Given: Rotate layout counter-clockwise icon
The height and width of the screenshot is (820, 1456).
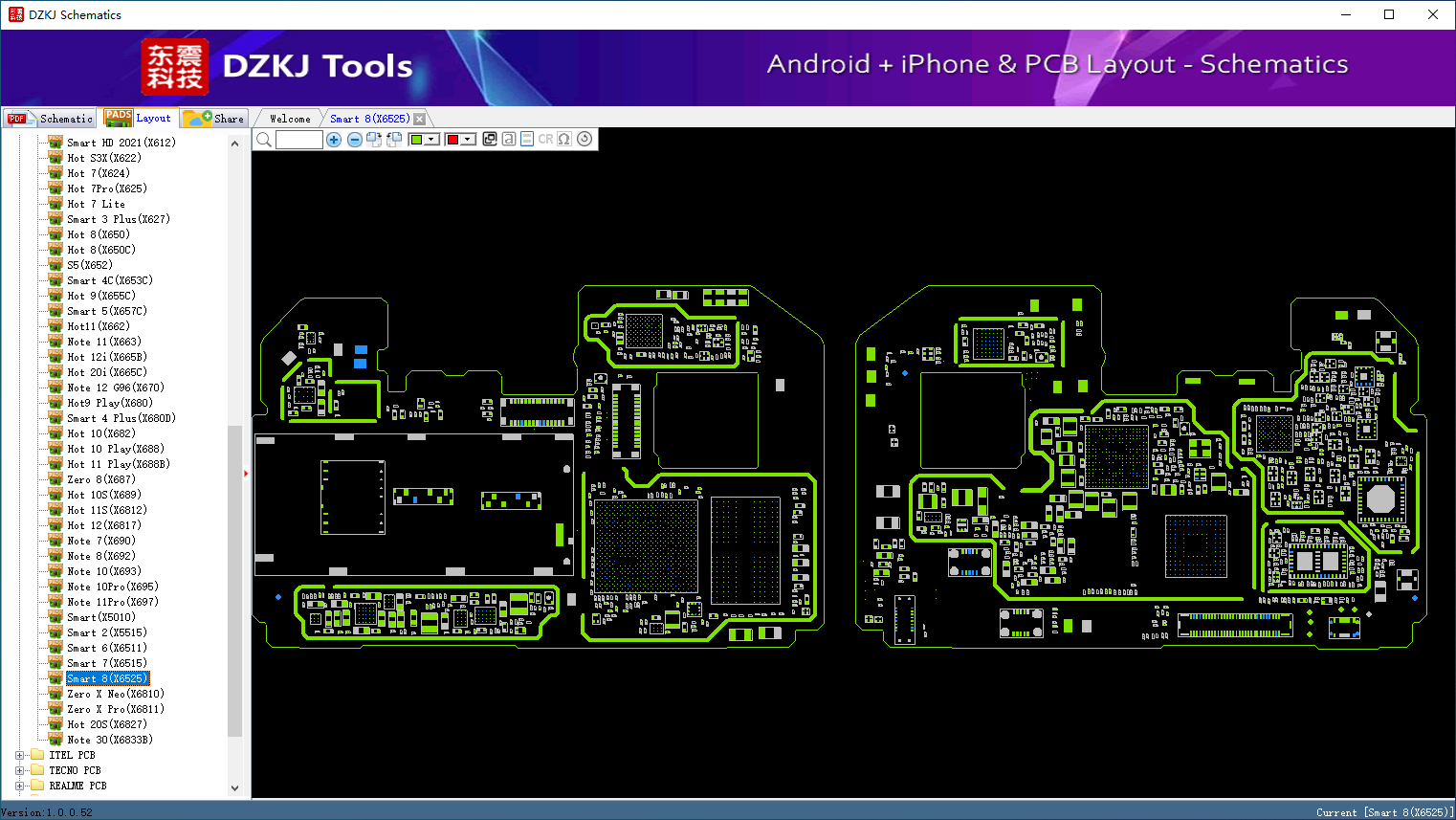Looking at the screenshot, I should click(x=394, y=140).
